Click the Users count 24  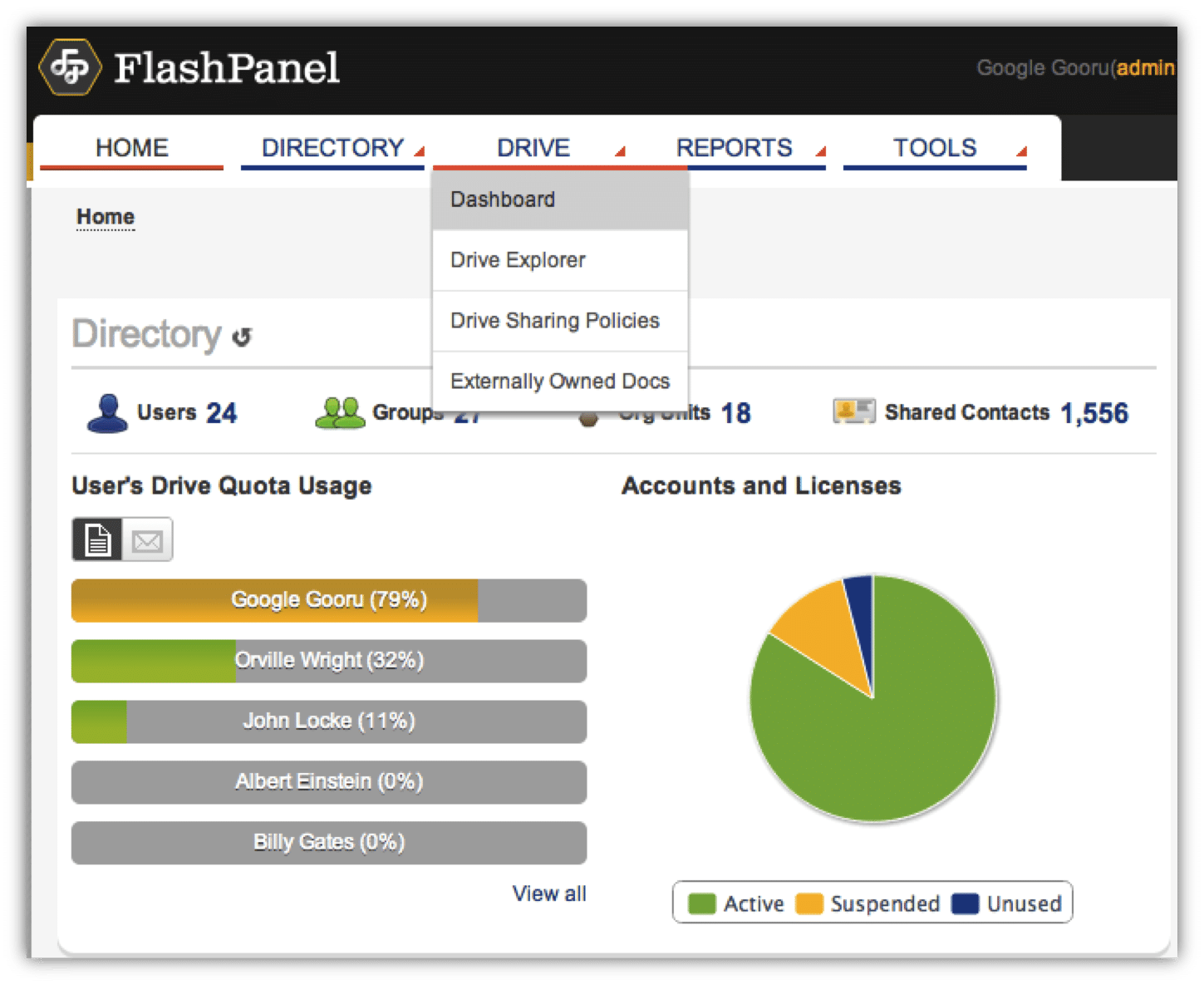click(x=222, y=413)
